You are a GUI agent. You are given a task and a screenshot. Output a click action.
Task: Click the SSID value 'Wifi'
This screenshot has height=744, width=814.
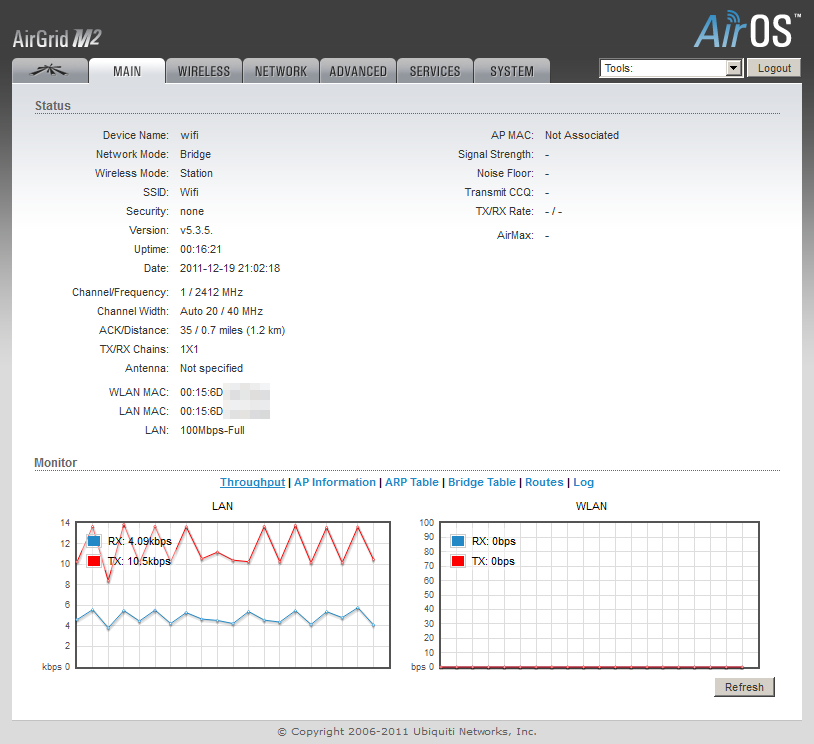(189, 193)
